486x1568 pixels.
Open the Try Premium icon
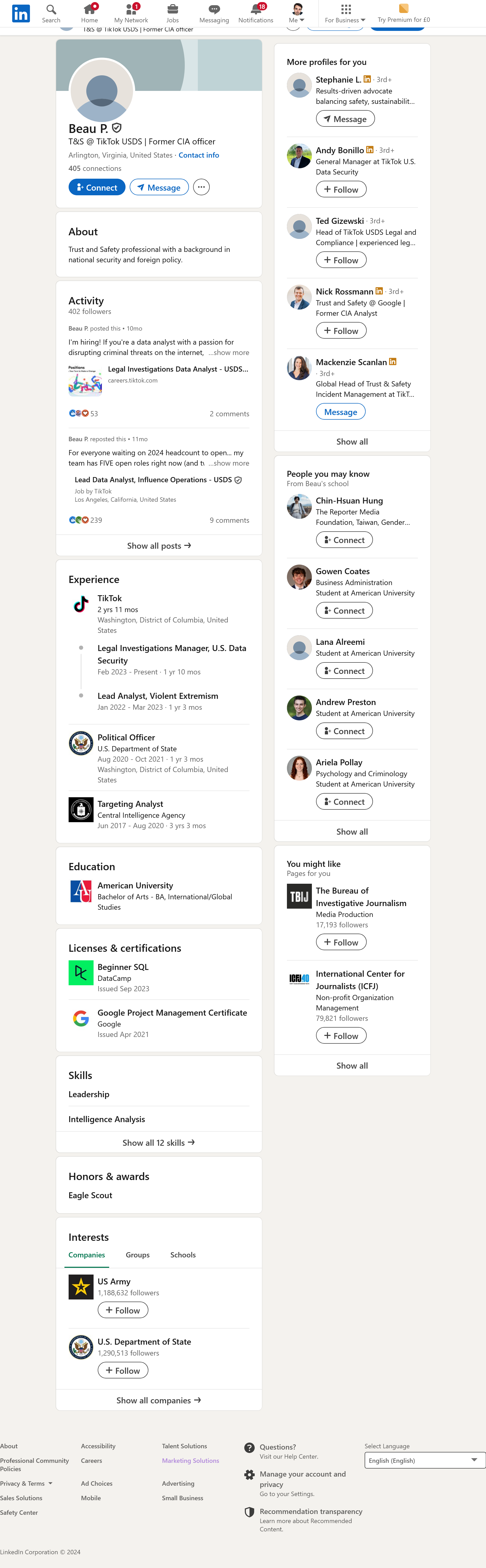pyautogui.click(x=403, y=9)
